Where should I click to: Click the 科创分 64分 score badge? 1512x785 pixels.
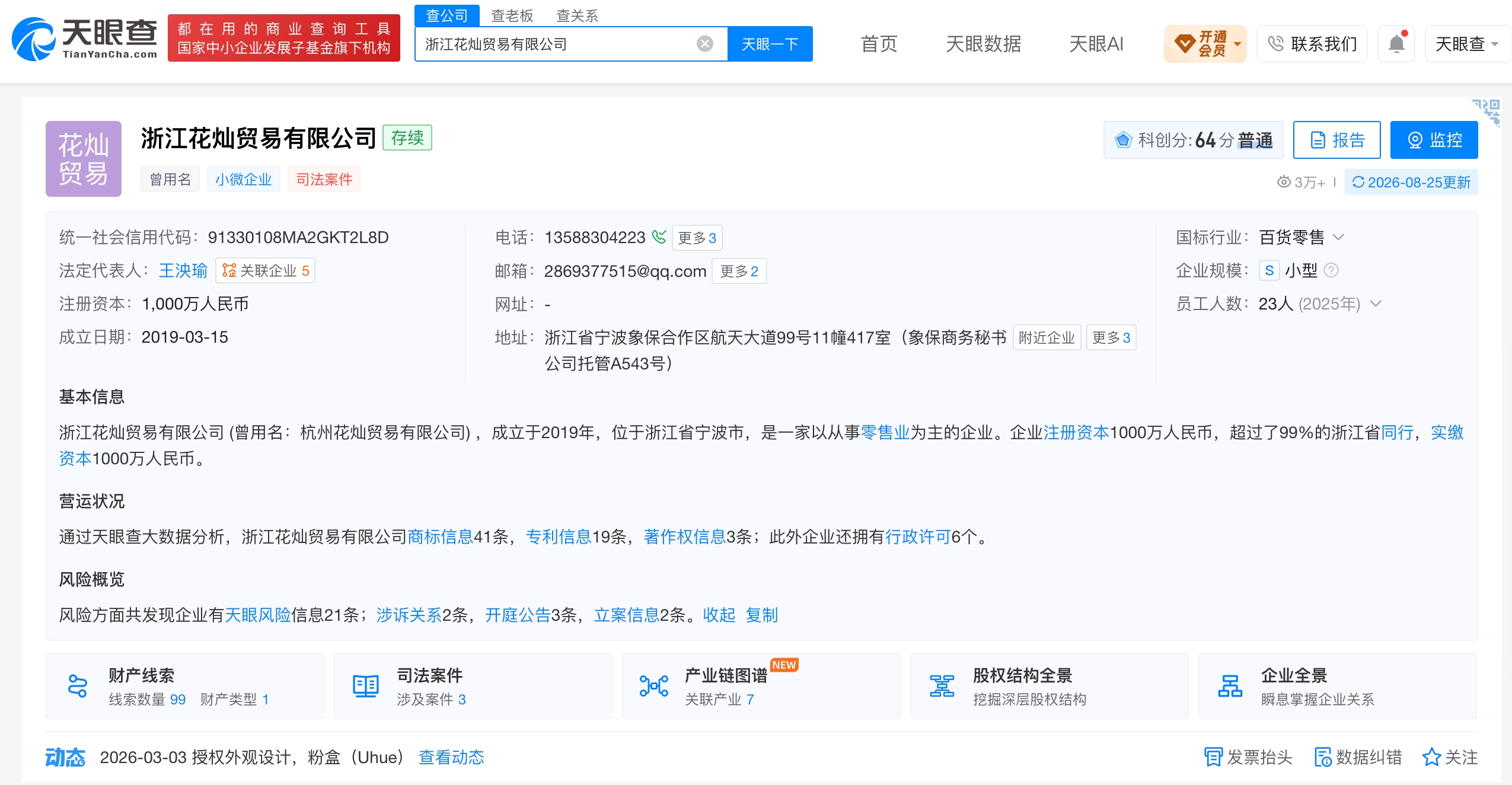click(x=1193, y=140)
